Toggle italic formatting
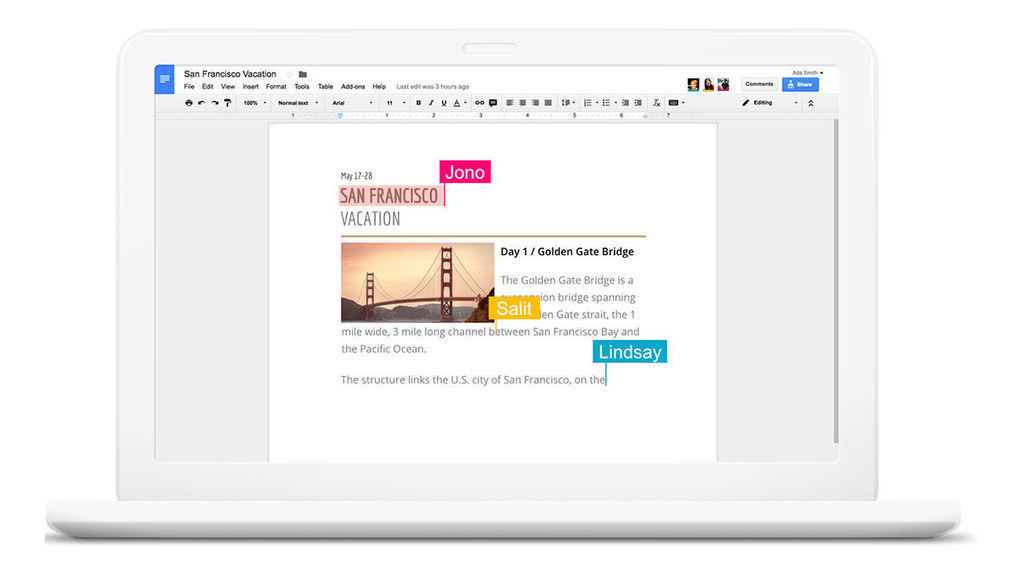Screen dimensions: 1020x574 click(431, 103)
